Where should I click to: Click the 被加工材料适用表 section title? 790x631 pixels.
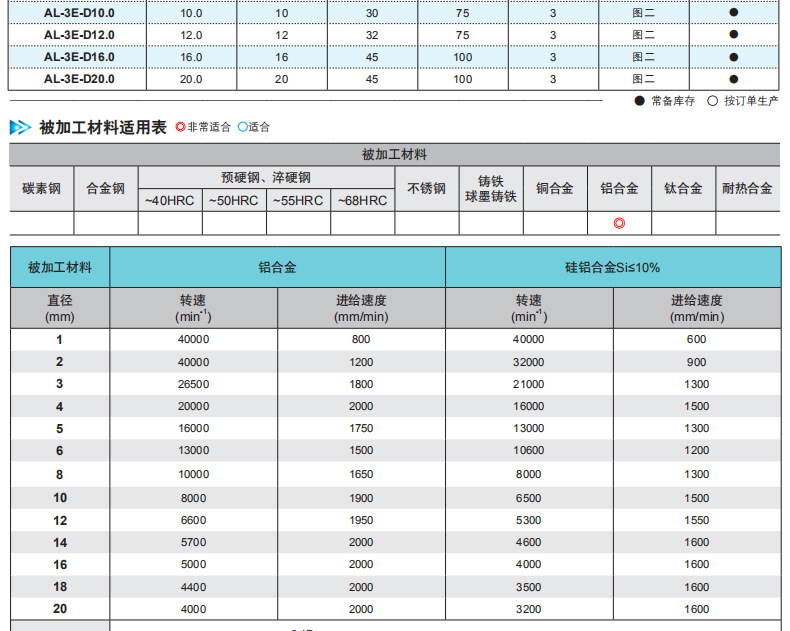pos(103,127)
